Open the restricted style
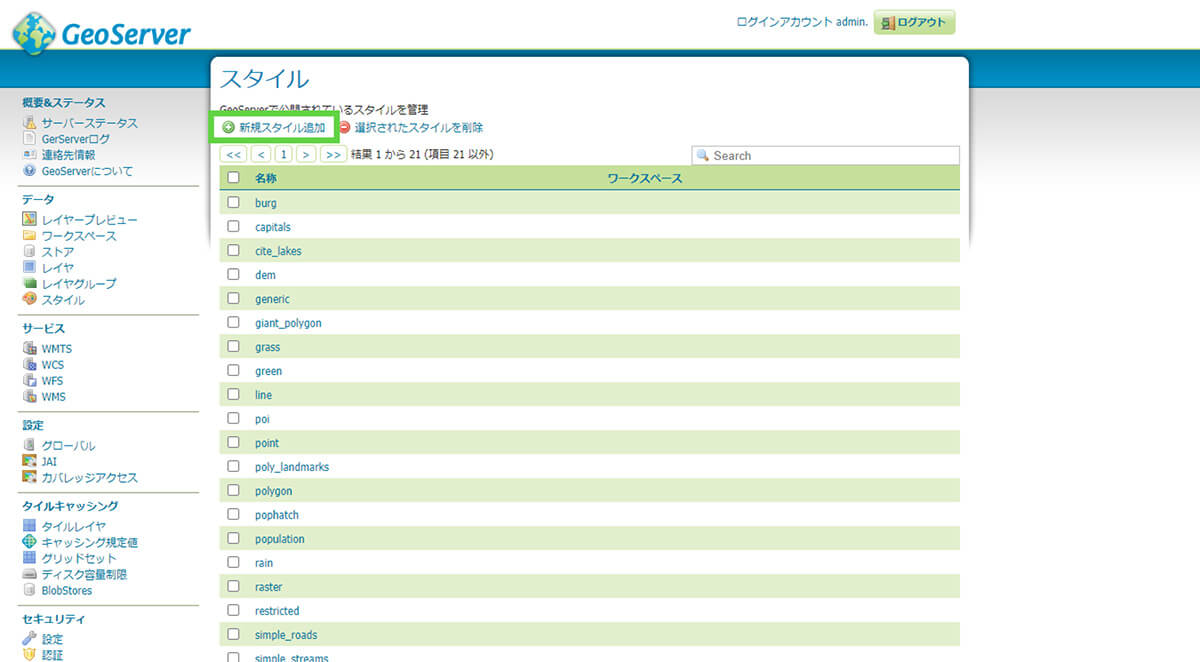 (x=277, y=611)
